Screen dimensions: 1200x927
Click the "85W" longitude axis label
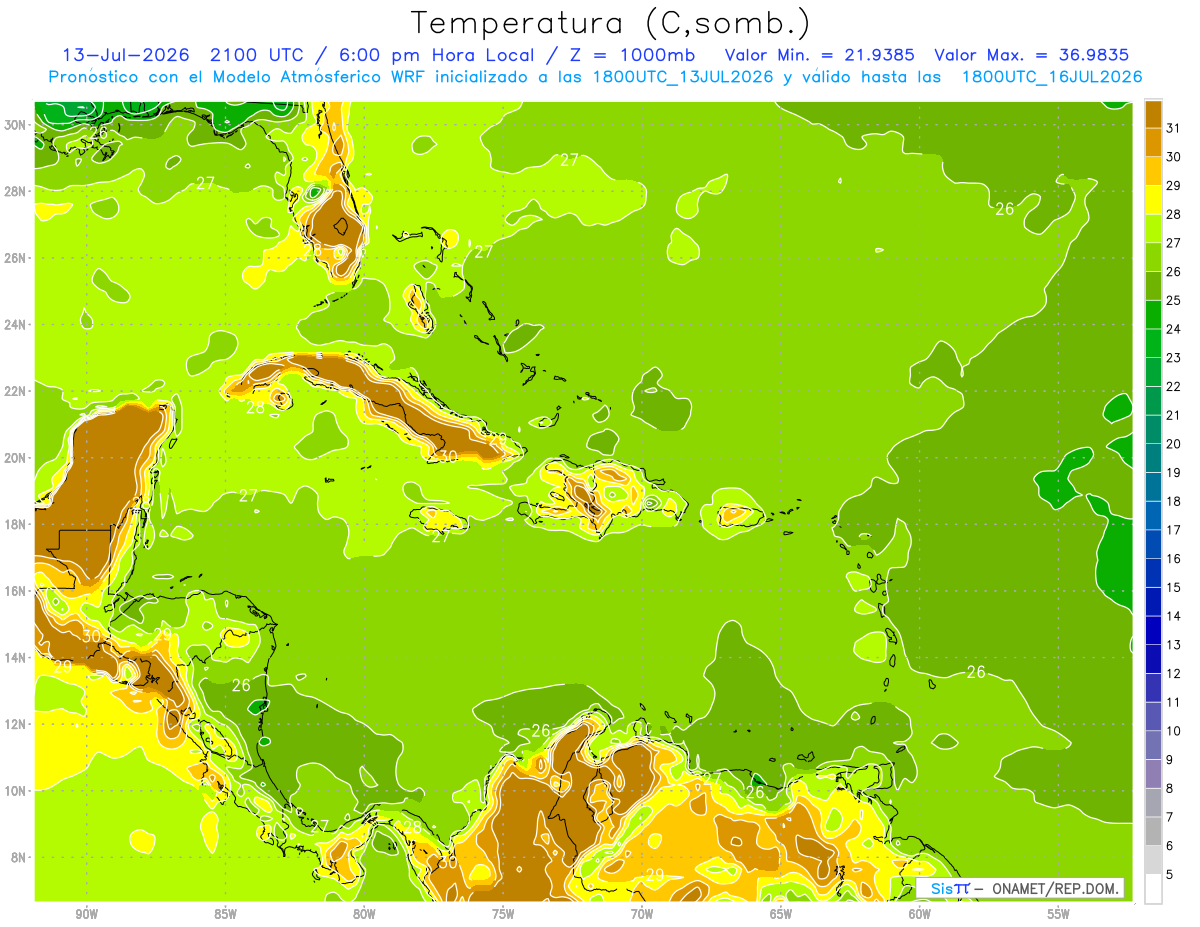(x=226, y=914)
